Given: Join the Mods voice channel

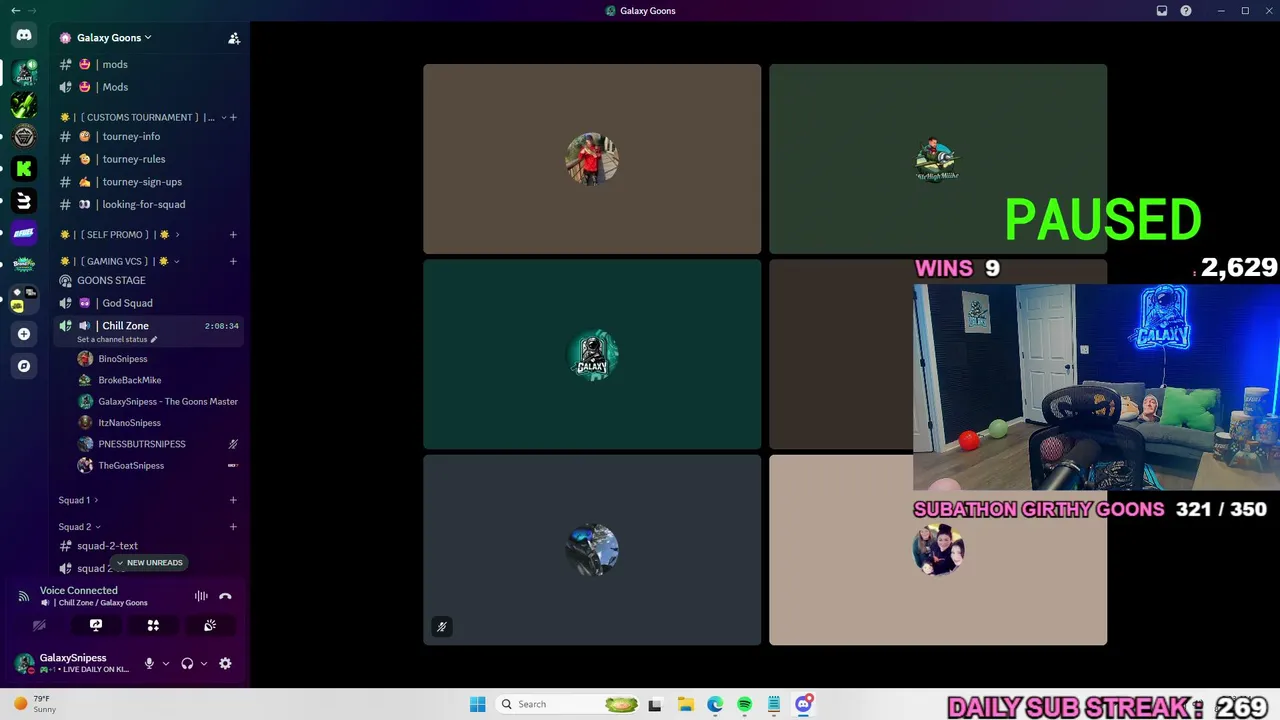Looking at the screenshot, I should [x=150, y=87].
